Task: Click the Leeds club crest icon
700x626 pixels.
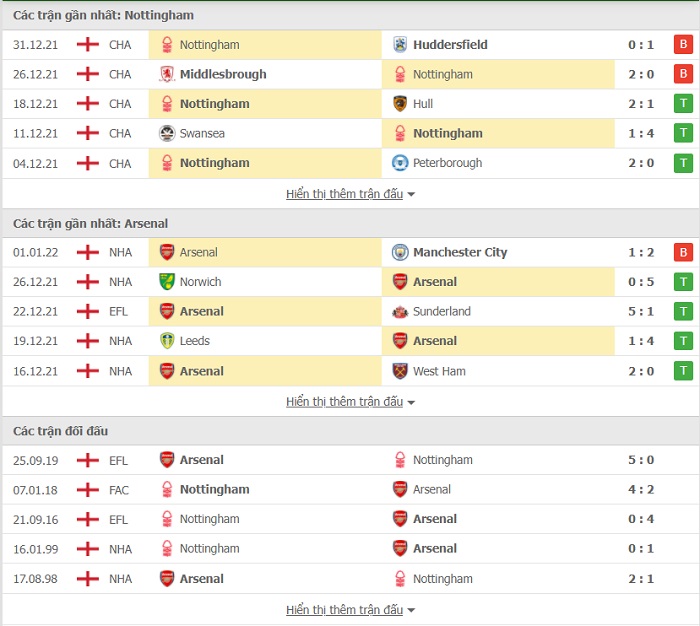Action: coord(167,341)
